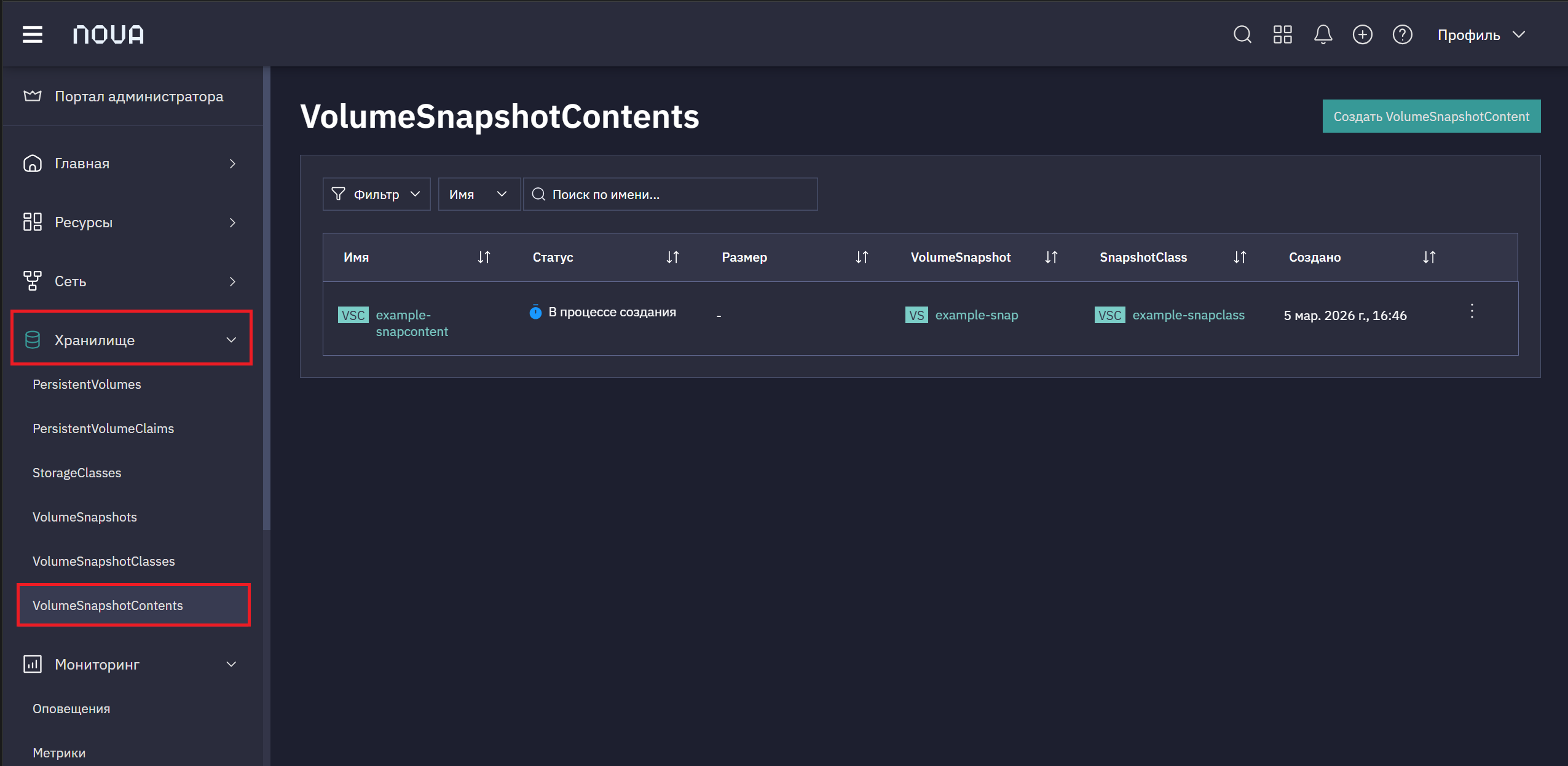The image size is (1568, 766).
Task: Click the Главная home icon
Action: coord(33,163)
